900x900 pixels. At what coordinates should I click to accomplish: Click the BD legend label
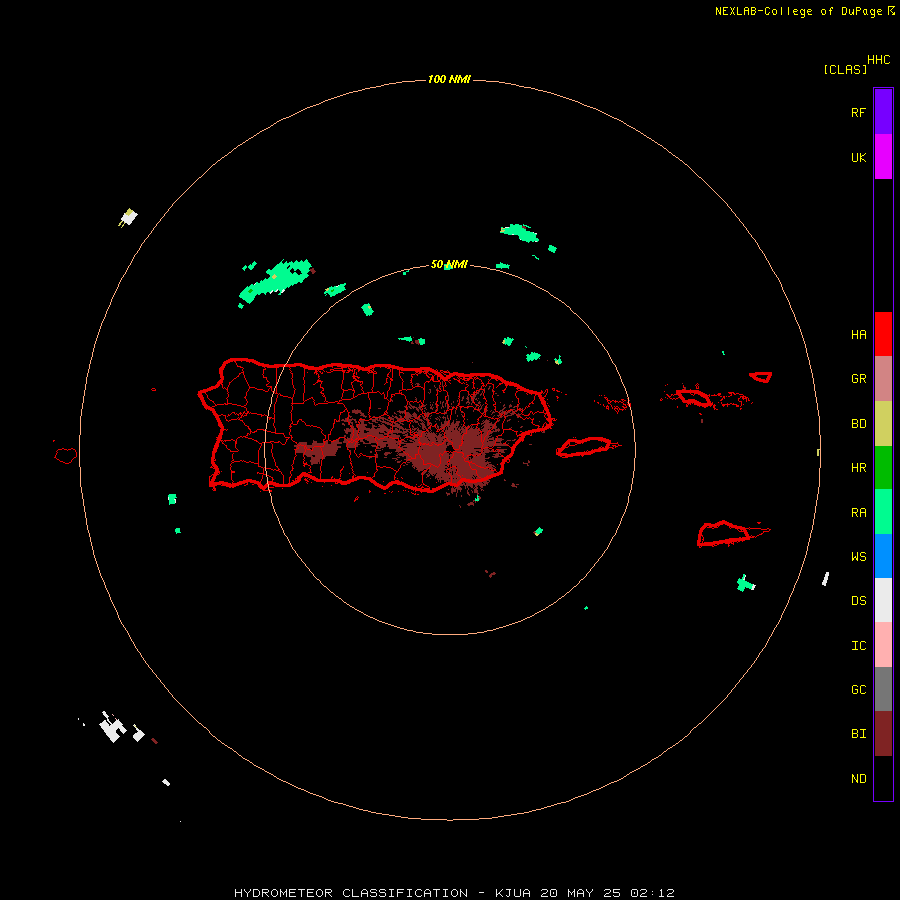click(858, 424)
